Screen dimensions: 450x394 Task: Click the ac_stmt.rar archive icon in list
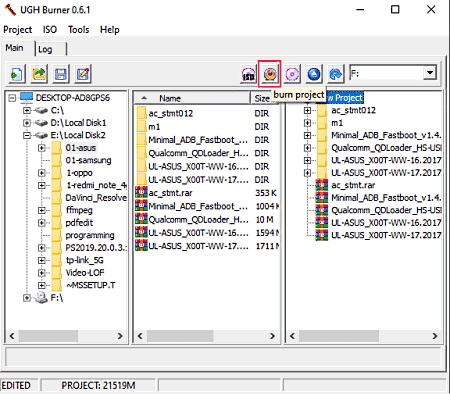(141, 193)
